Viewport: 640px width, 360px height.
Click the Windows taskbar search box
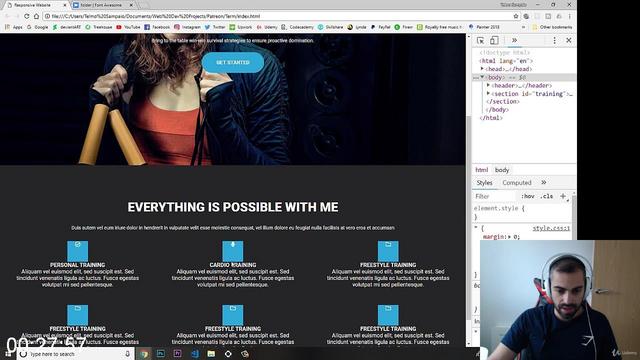pos(75,354)
